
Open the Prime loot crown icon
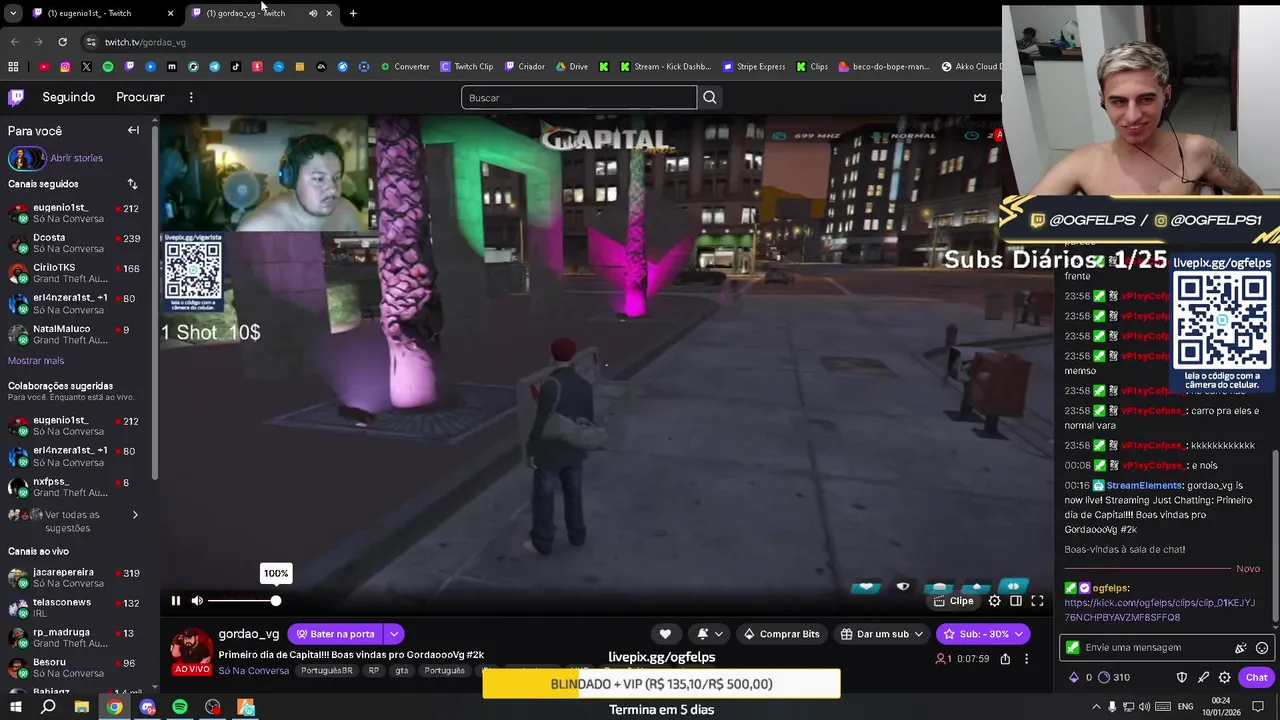pos(980,97)
